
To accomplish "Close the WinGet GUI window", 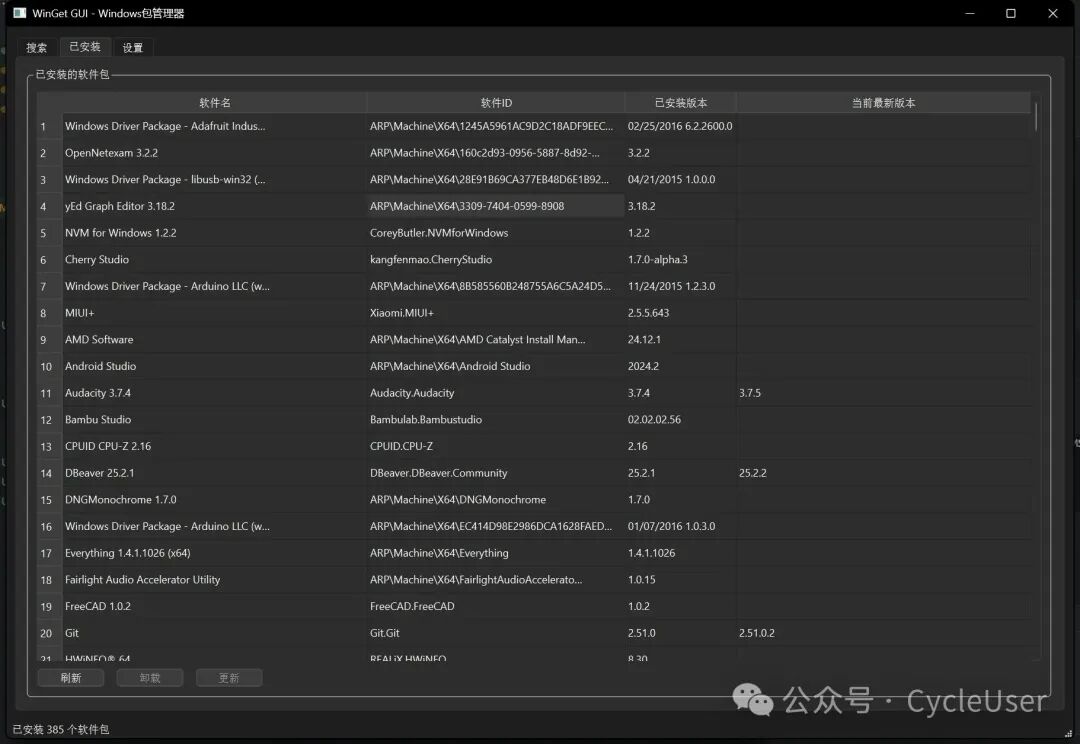I will click(1052, 13).
